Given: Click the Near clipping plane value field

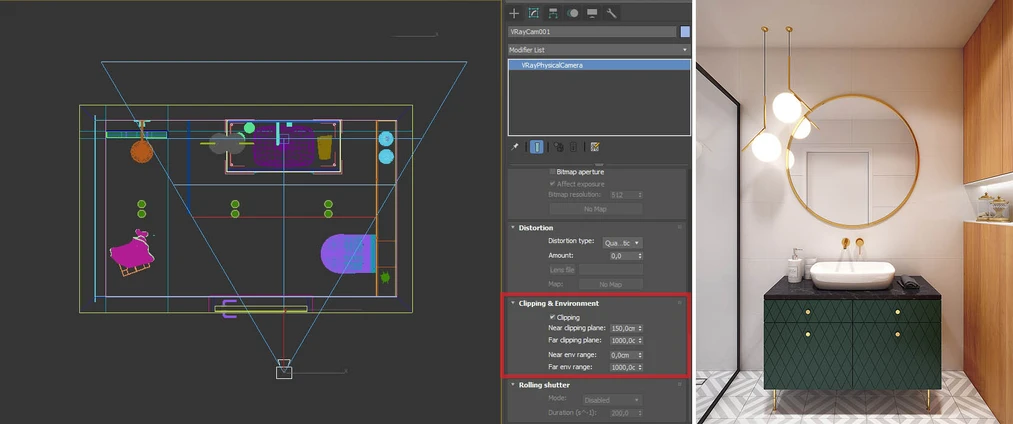Looking at the screenshot, I should pos(622,327).
